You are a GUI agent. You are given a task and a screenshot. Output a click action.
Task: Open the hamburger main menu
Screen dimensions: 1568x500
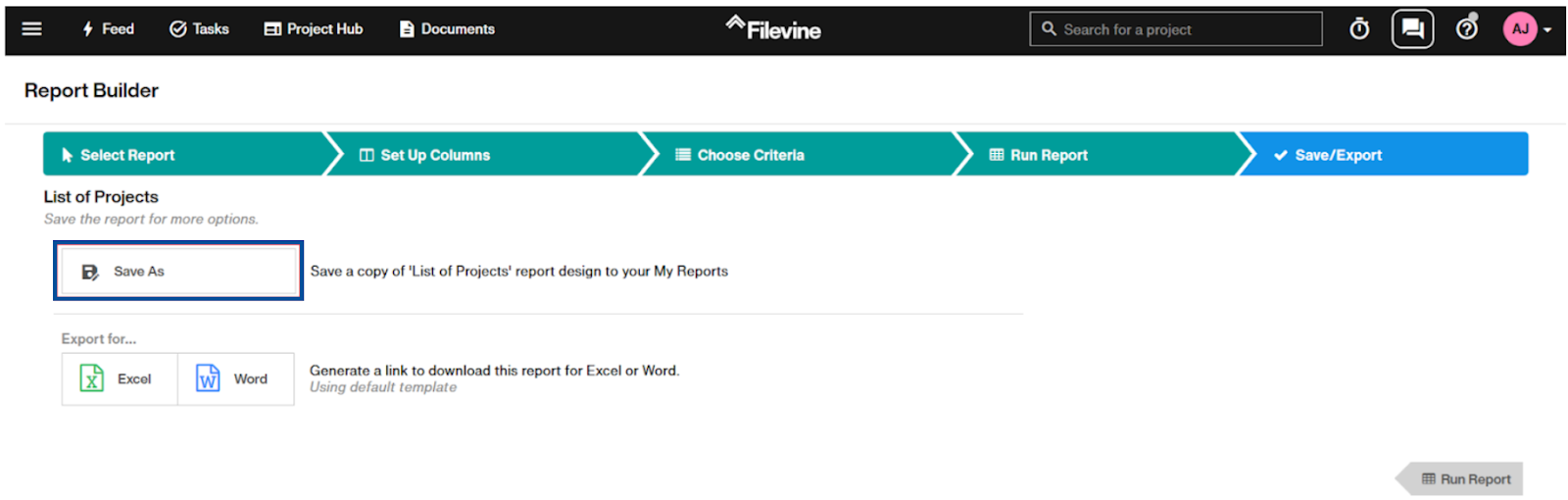[31, 29]
